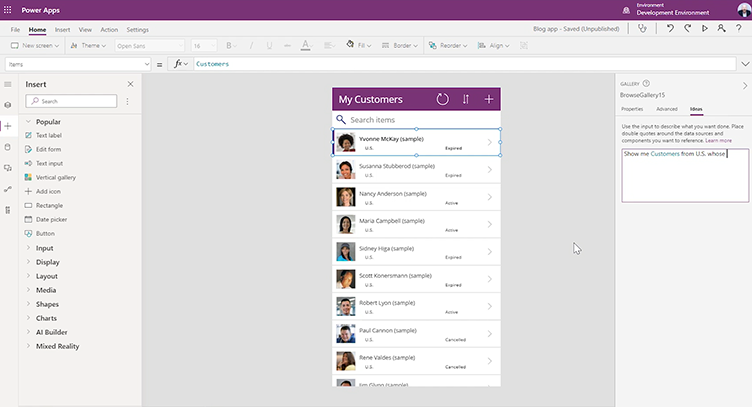752x407 pixels.
Task: Click the Insert pane search box
Action: tap(71, 101)
